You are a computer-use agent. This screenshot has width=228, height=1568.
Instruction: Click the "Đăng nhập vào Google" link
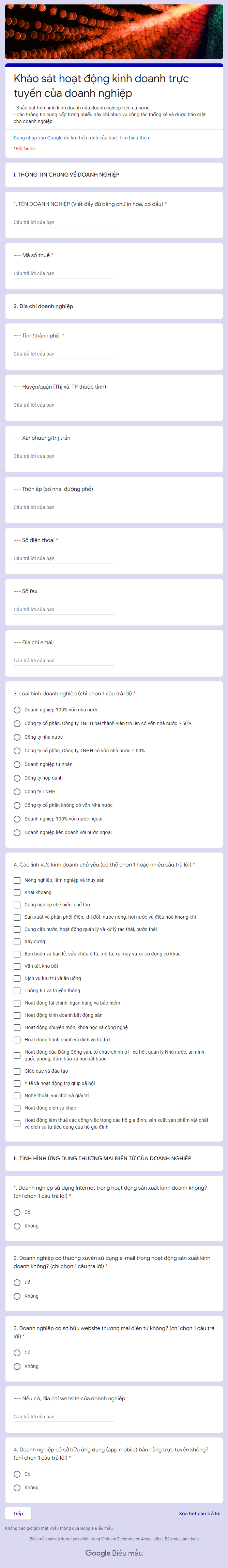38,138
